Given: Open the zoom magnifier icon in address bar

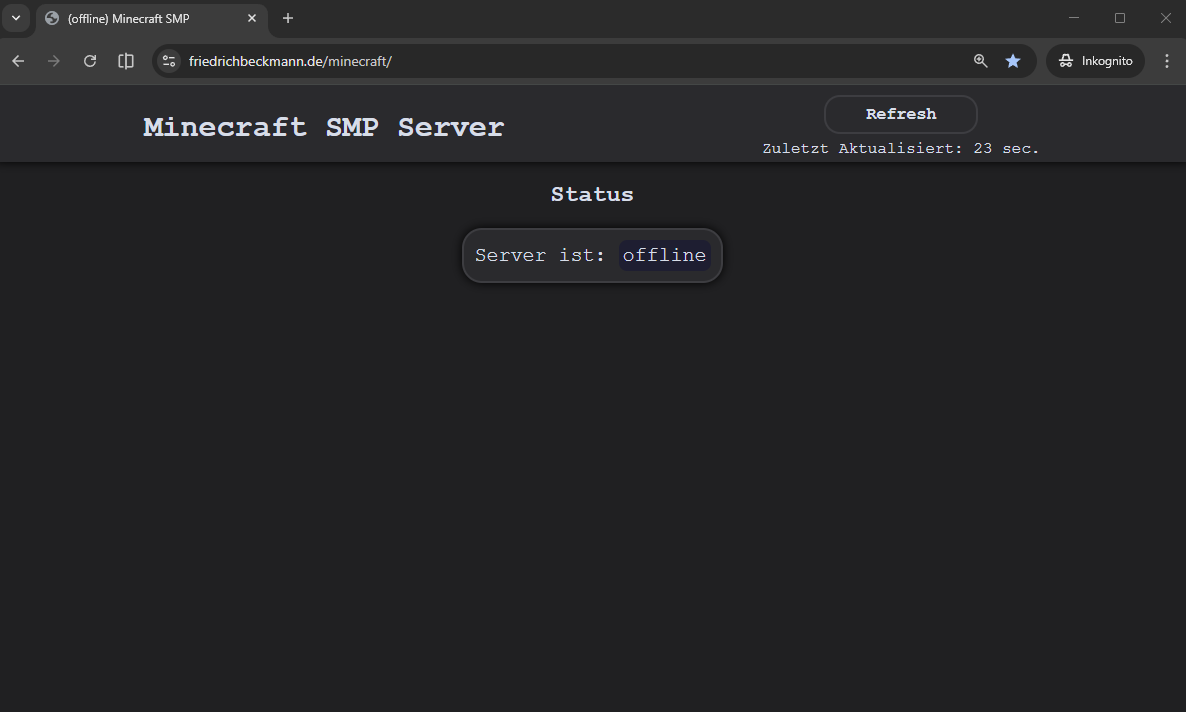Looking at the screenshot, I should pyautogui.click(x=980, y=61).
